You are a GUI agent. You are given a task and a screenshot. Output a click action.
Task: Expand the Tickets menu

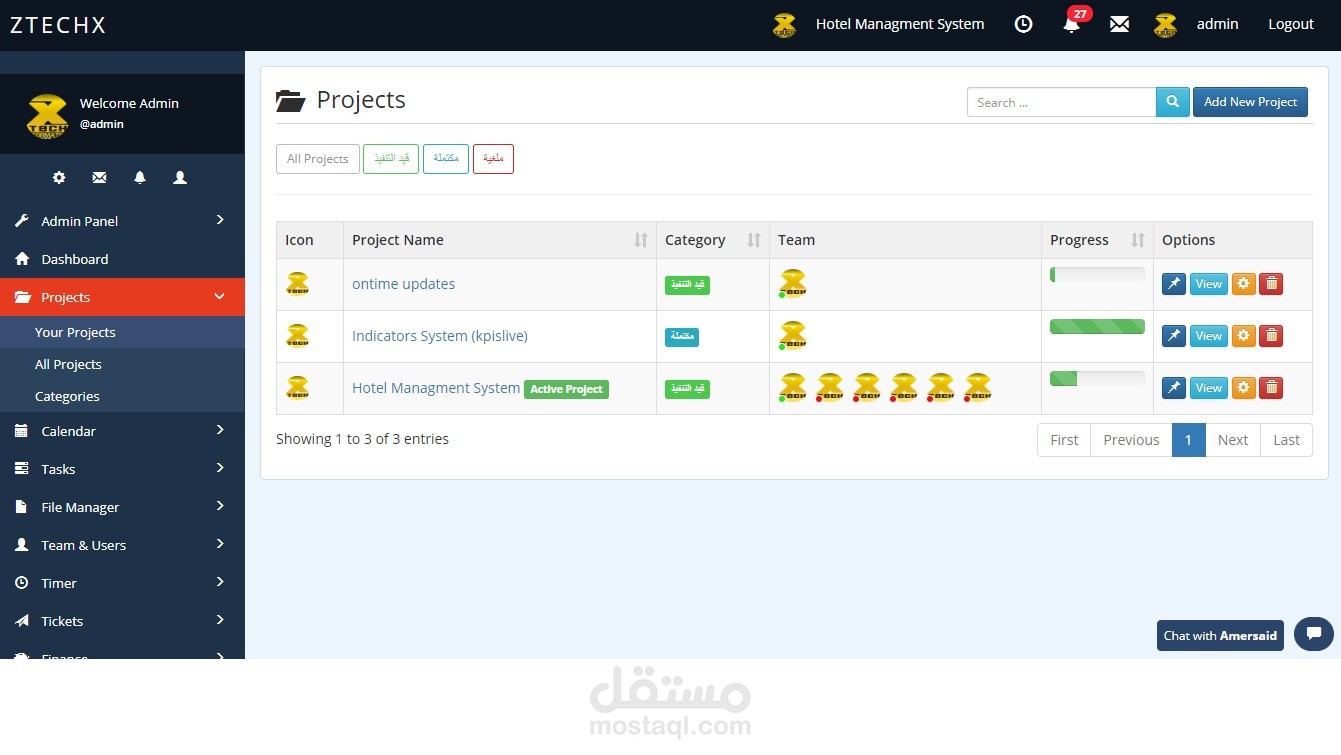(x=122, y=621)
